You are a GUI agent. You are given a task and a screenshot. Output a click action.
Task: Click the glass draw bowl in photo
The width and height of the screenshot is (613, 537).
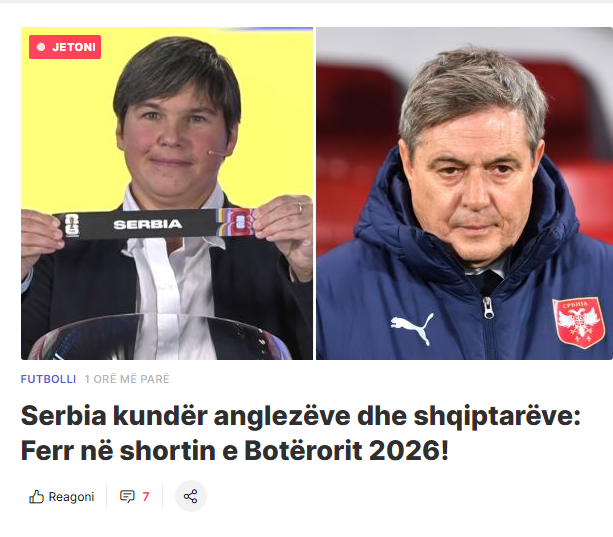pyautogui.click(x=160, y=337)
